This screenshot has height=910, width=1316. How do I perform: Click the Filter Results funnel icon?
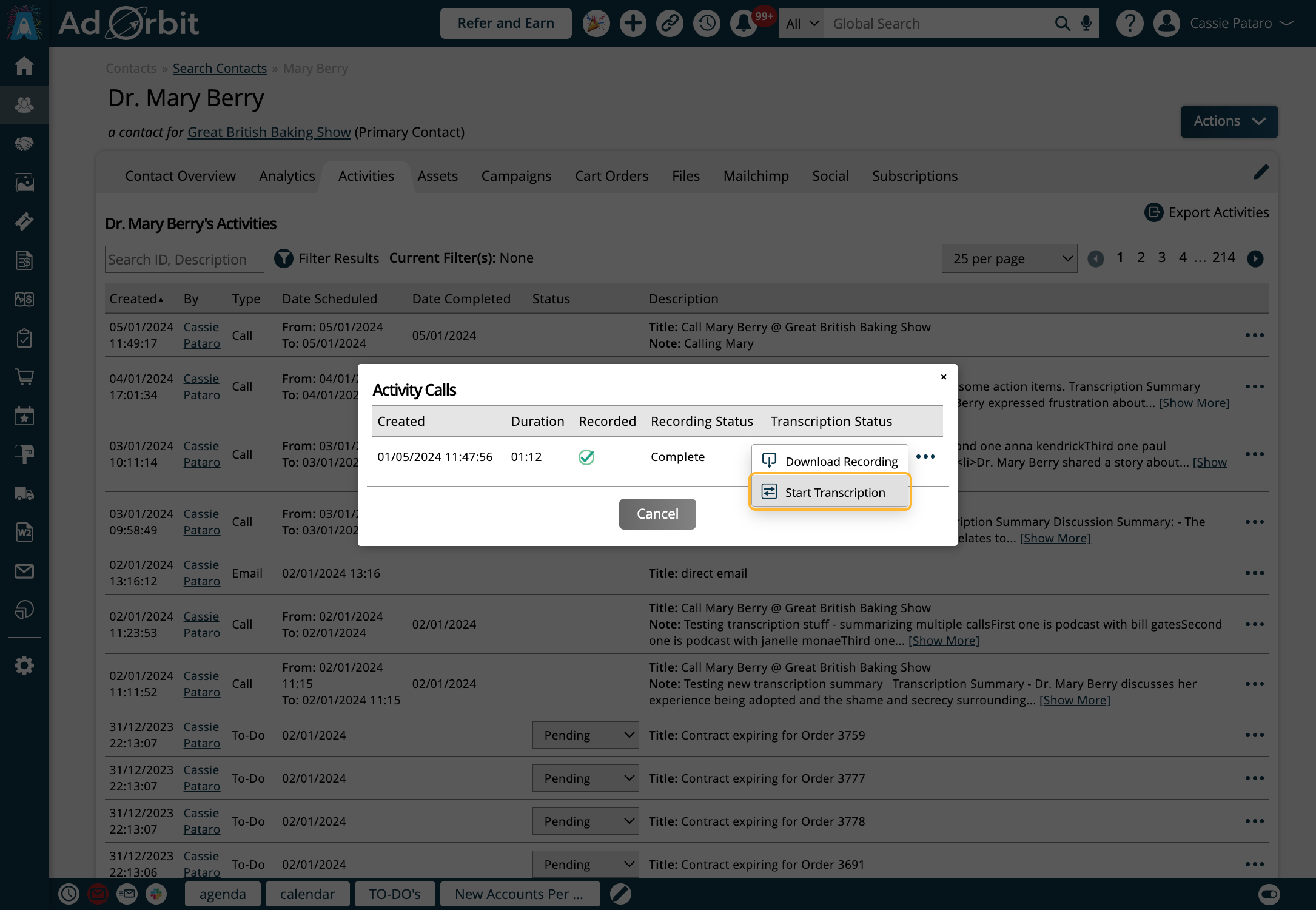[284, 258]
